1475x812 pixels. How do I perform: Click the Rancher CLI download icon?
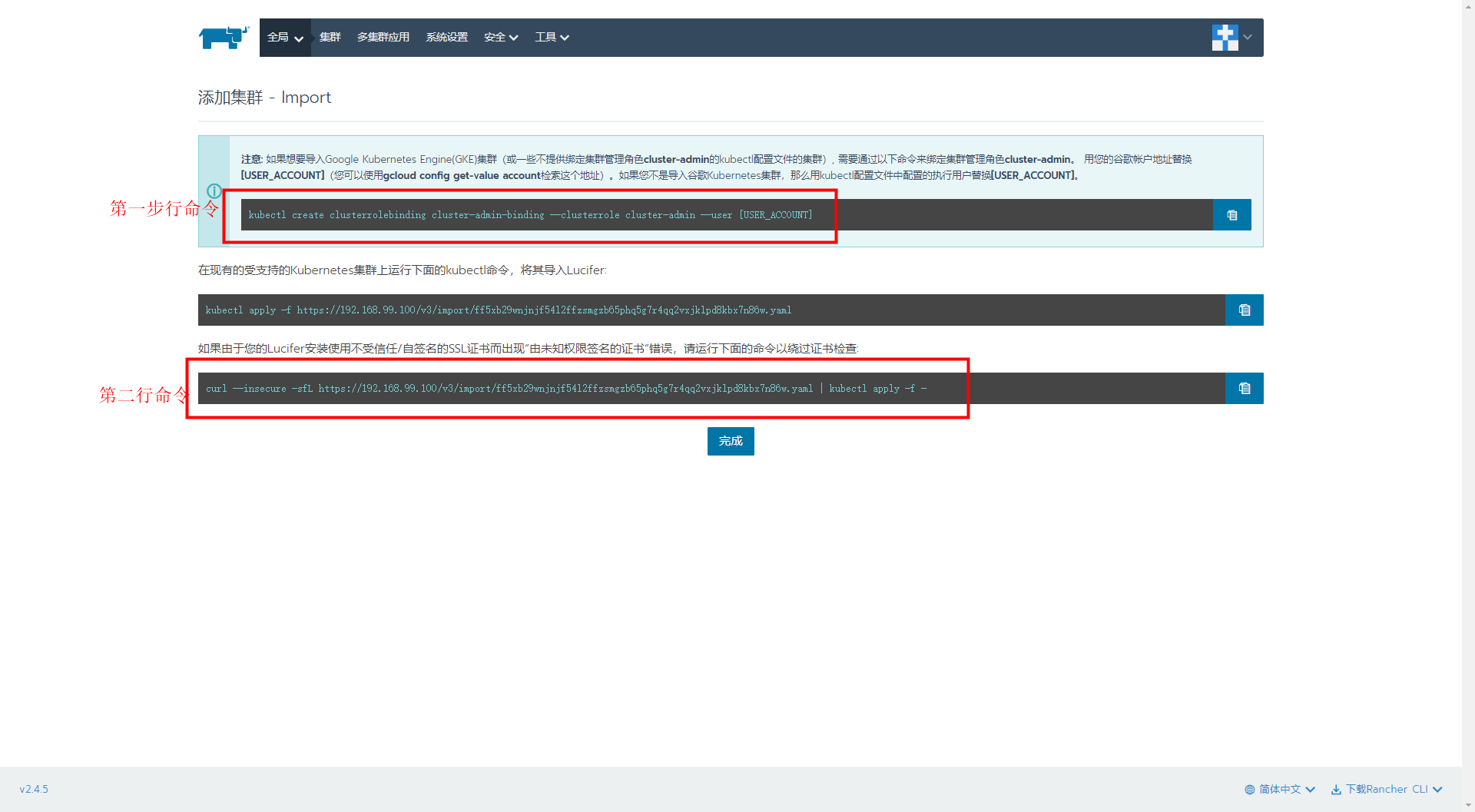coord(1336,790)
